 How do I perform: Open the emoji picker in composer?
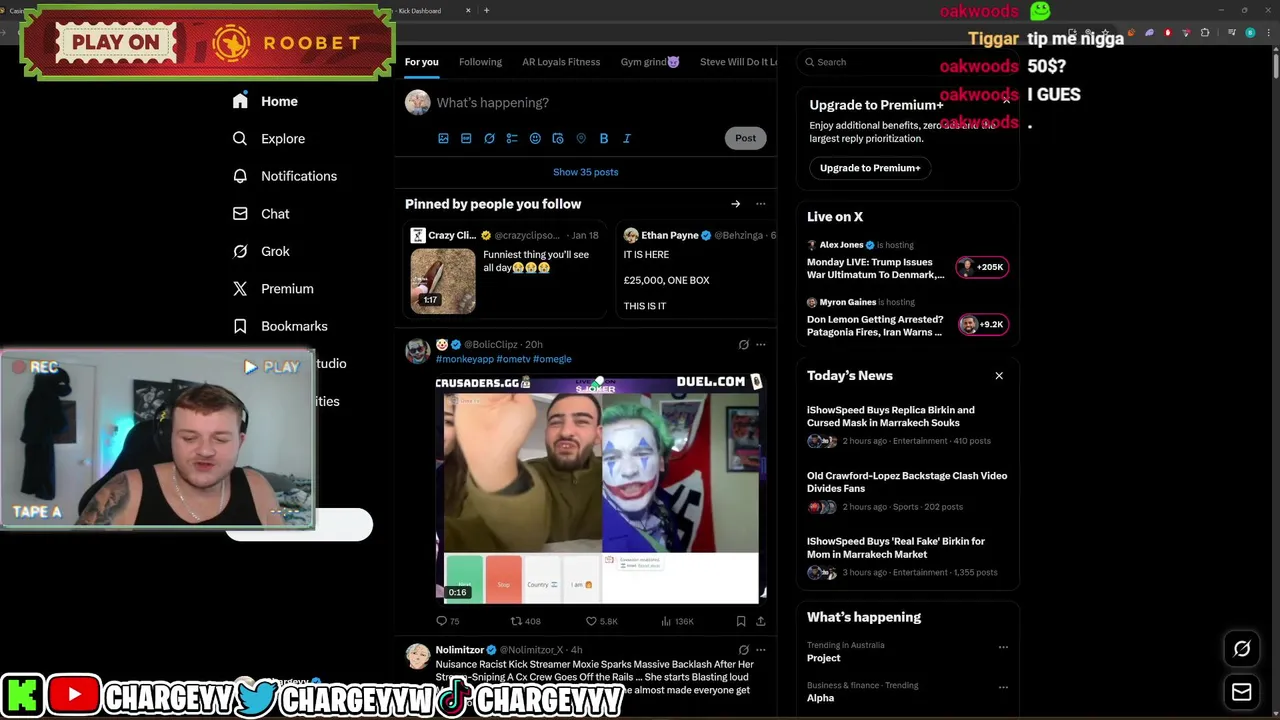point(535,138)
